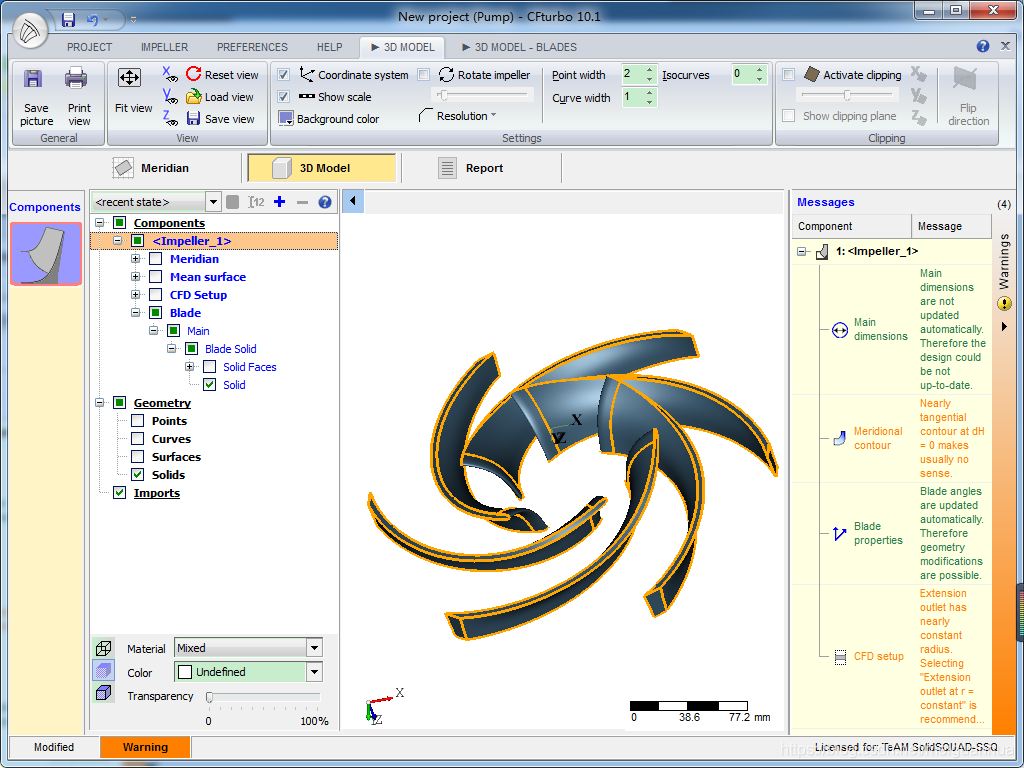The image size is (1024, 768).
Task: Click the impeller thumbnail in Components panel
Action: click(46, 253)
